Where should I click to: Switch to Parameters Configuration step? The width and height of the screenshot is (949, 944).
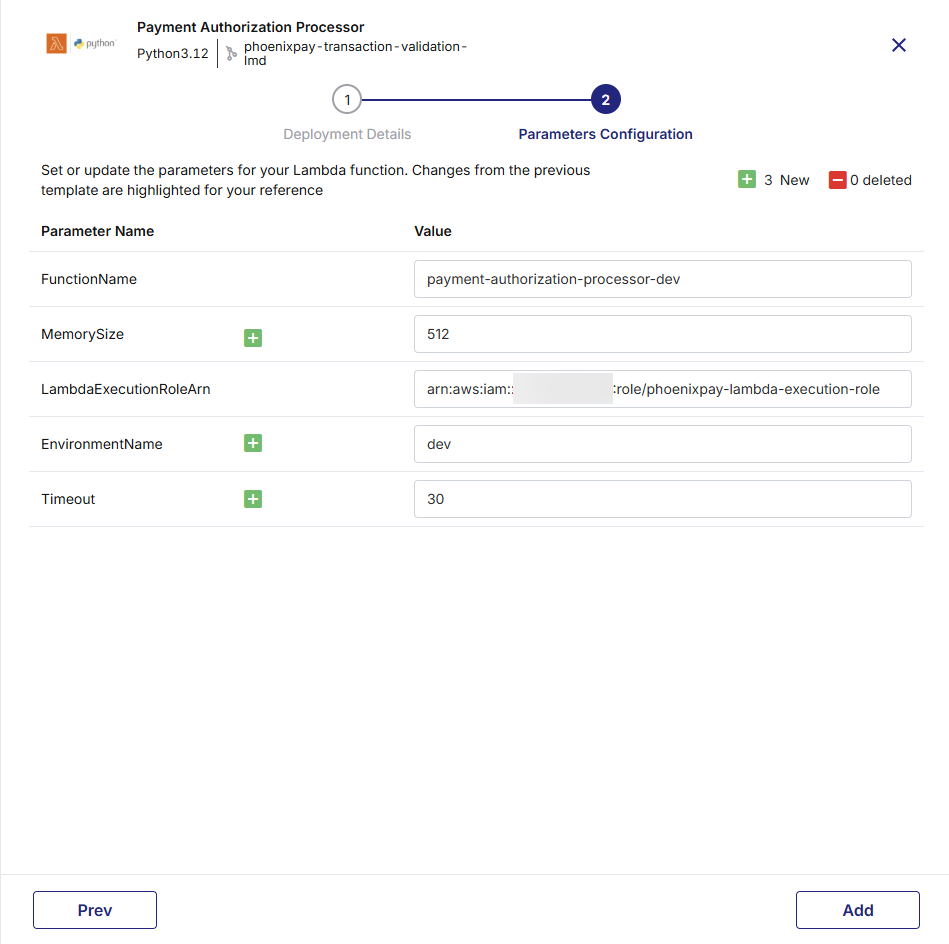click(x=605, y=133)
